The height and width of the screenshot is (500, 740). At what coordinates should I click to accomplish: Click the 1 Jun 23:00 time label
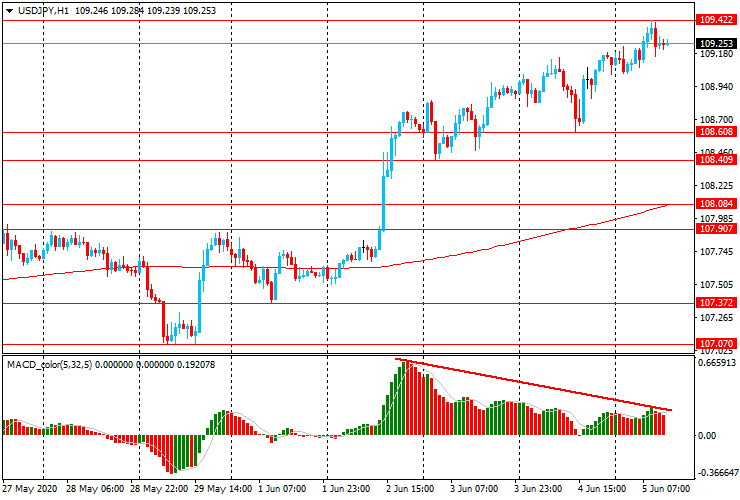pyautogui.click(x=347, y=488)
